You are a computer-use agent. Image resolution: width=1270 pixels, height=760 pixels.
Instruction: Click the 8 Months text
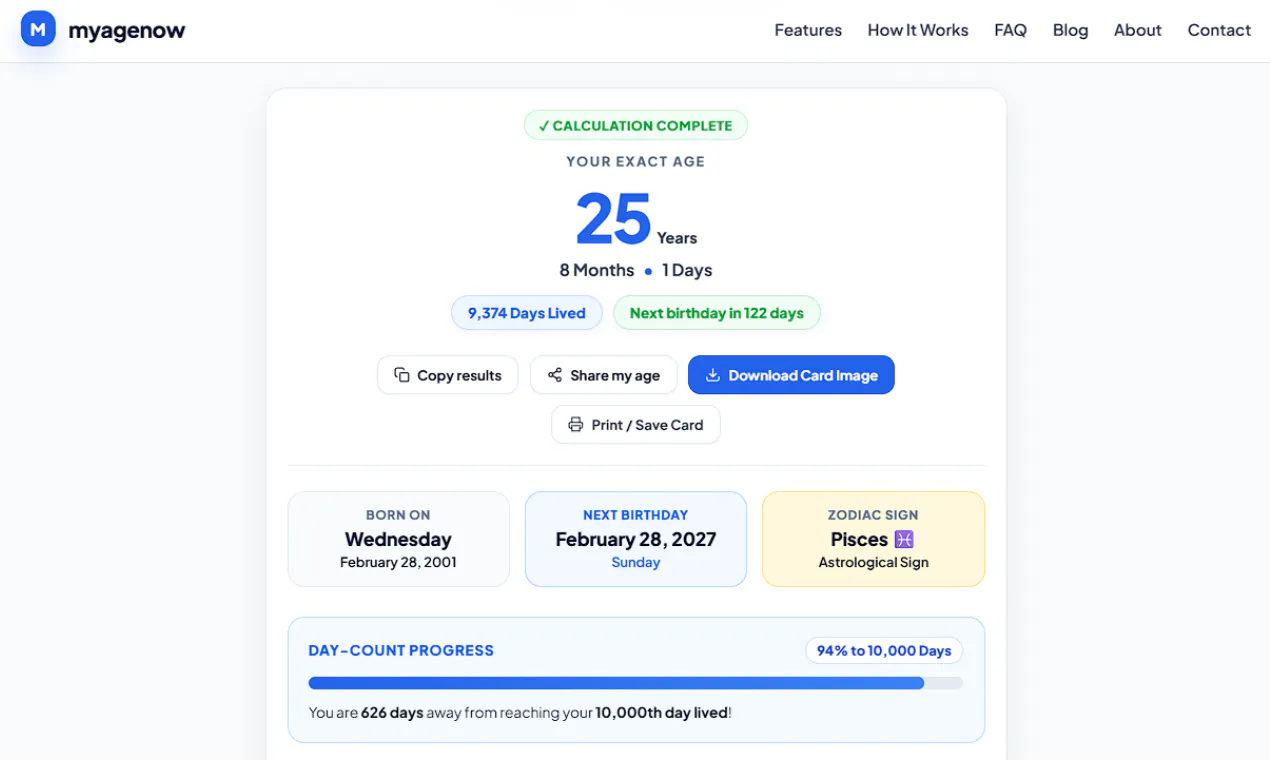point(597,270)
